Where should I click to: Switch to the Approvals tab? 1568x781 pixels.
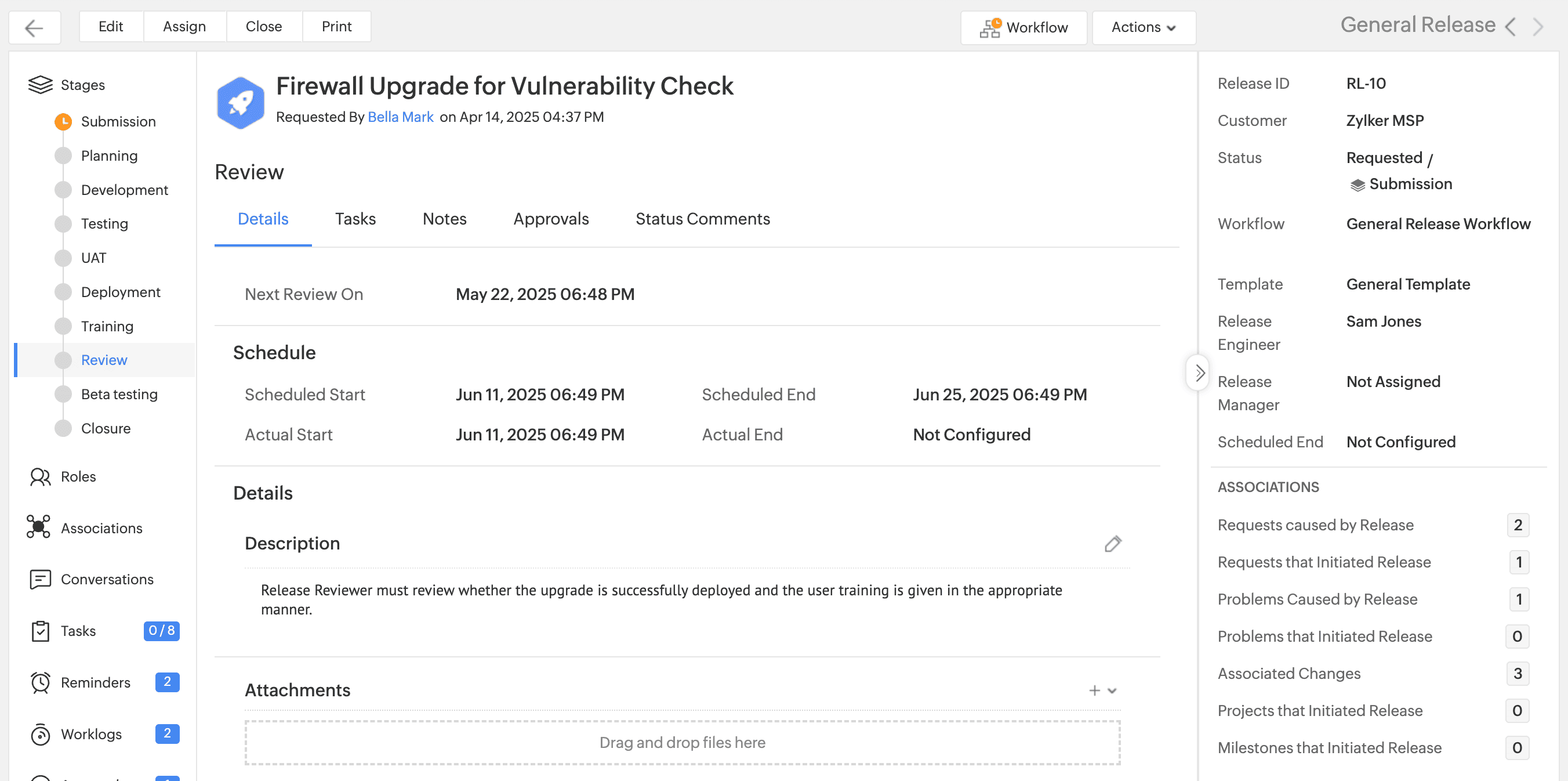pos(550,219)
